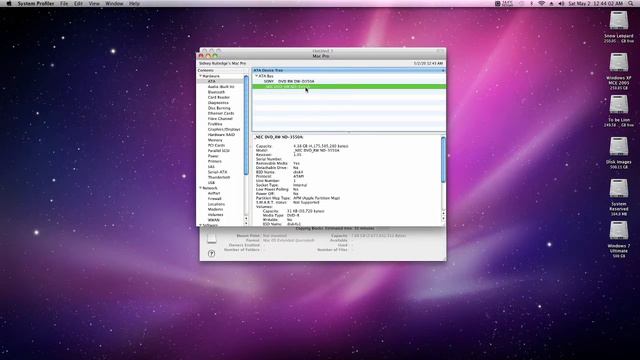The width and height of the screenshot is (640, 360).
Task: Click sidebar scrollbar down arrow
Action: 246,223
